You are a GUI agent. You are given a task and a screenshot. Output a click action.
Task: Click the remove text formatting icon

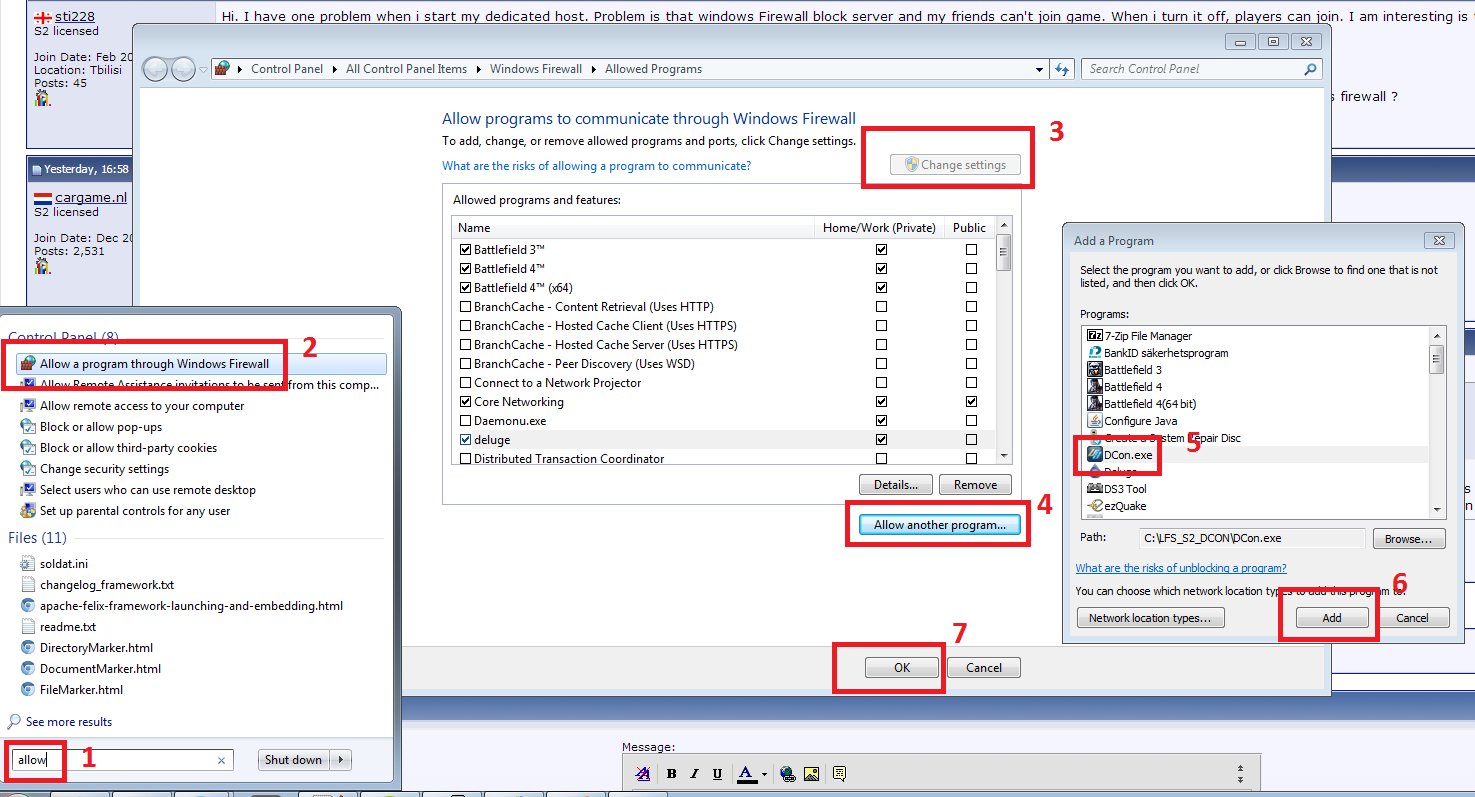pos(645,773)
